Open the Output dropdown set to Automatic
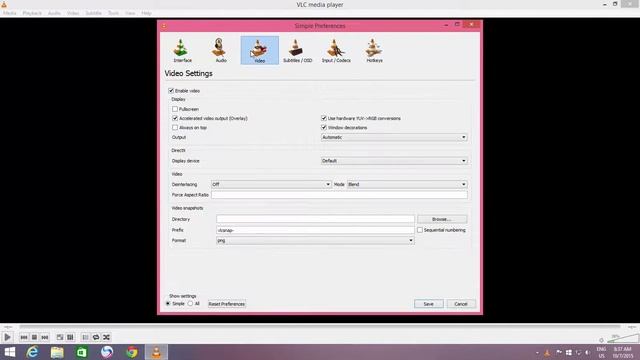640x360 pixels. (394, 138)
